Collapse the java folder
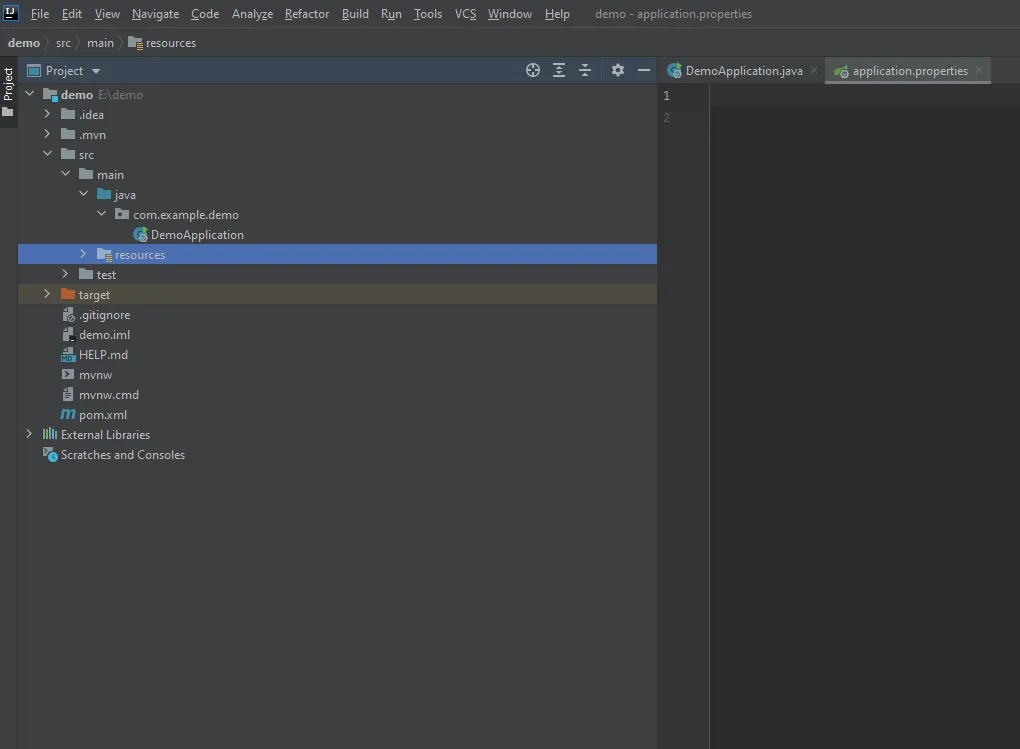Screen dimensions: 1020x749 83,194
